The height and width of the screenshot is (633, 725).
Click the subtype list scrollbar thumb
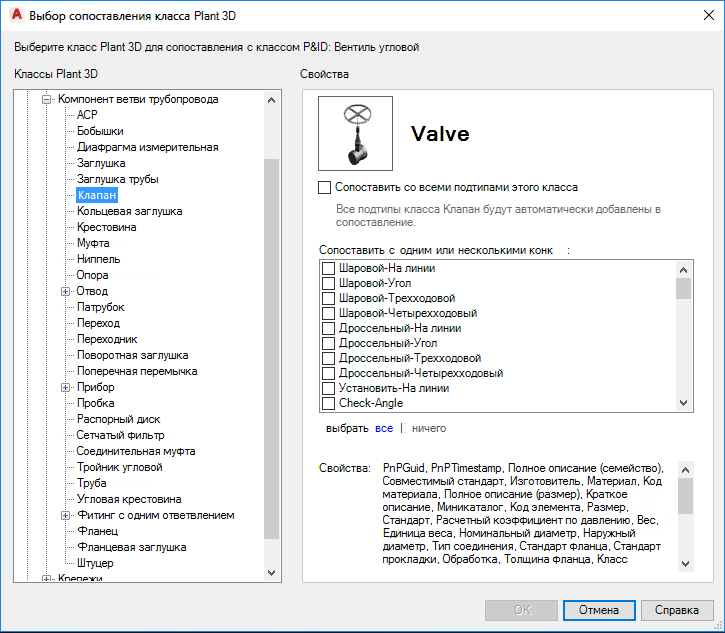click(683, 289)
